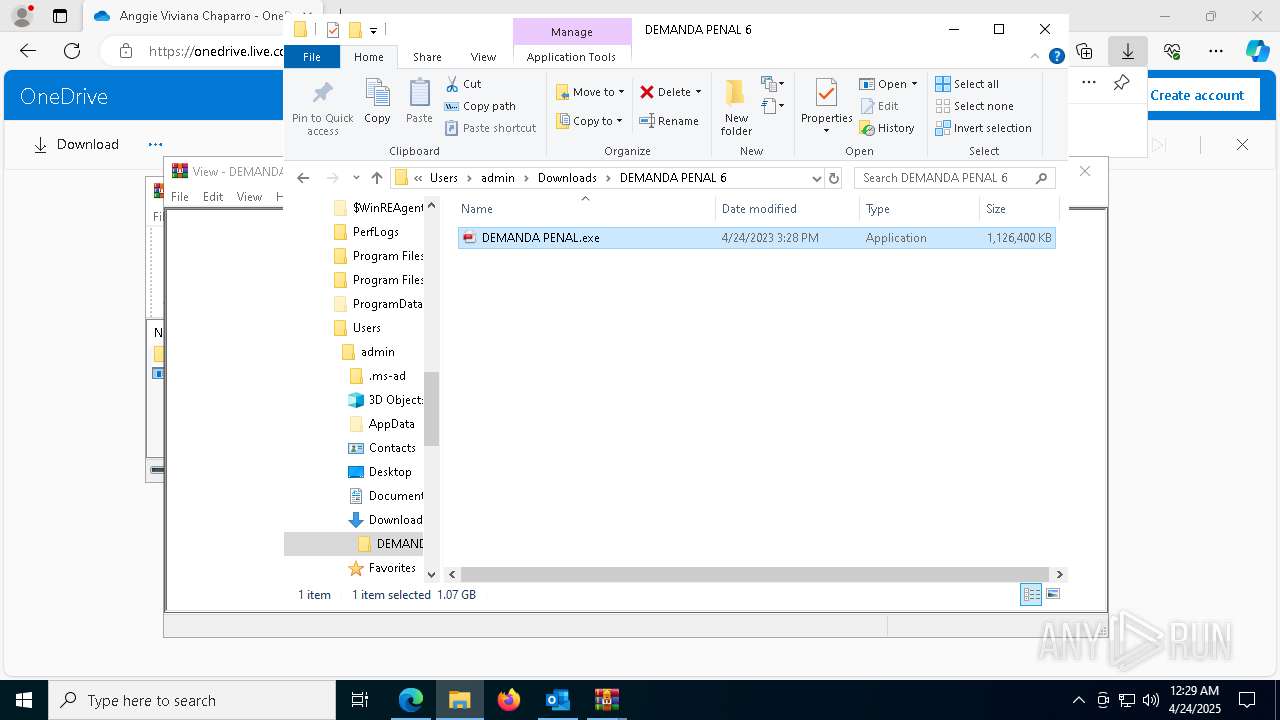The height and width of the screenshot is (720, 1280).
Task: Click the horizontal scrollbar in file list
Action: (754, 574)
